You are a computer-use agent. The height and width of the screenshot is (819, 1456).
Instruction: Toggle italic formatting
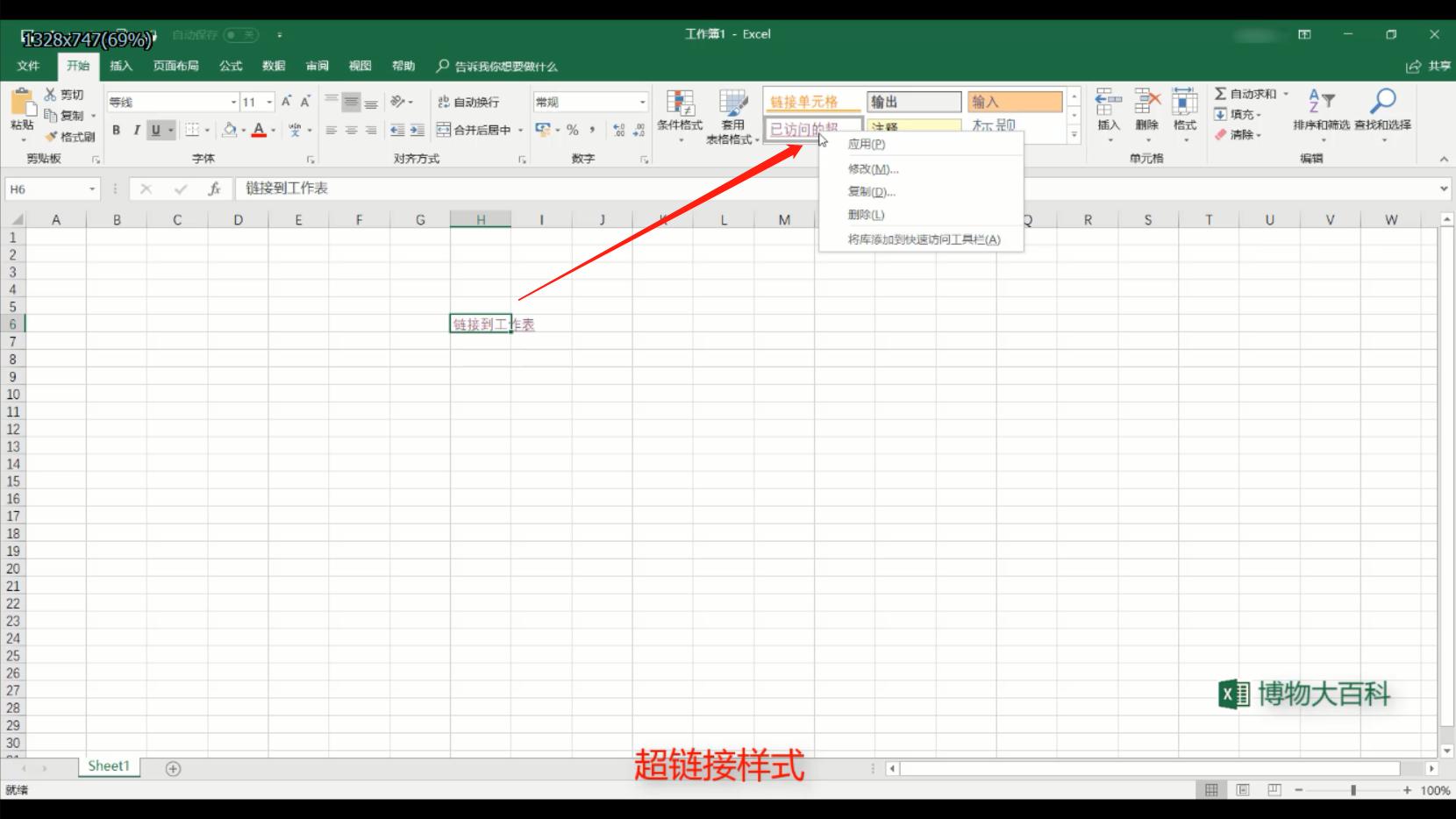(136, 129)
